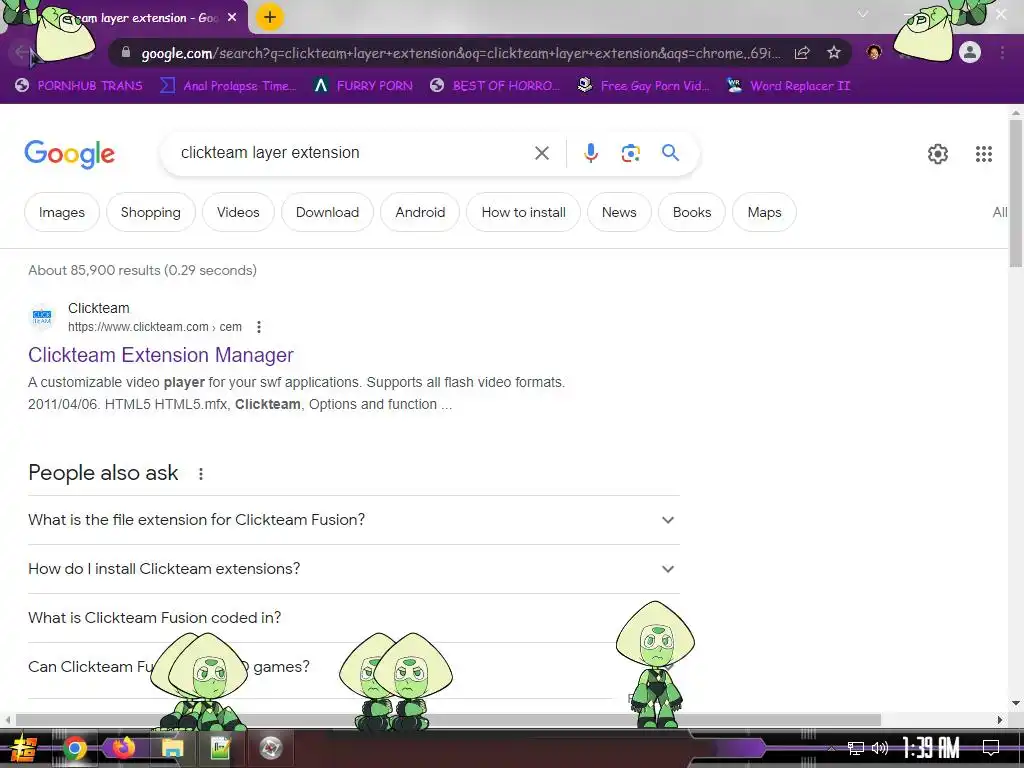Open Google settings gear
1024x768 pixels.
938,154
